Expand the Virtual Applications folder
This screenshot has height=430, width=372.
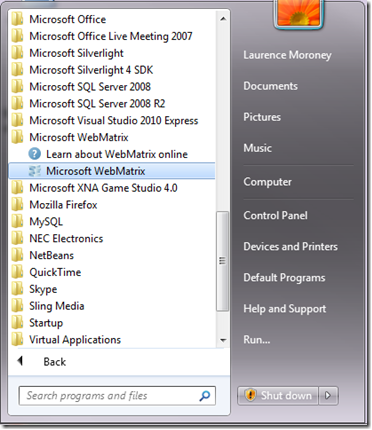(x=112, y=340)
